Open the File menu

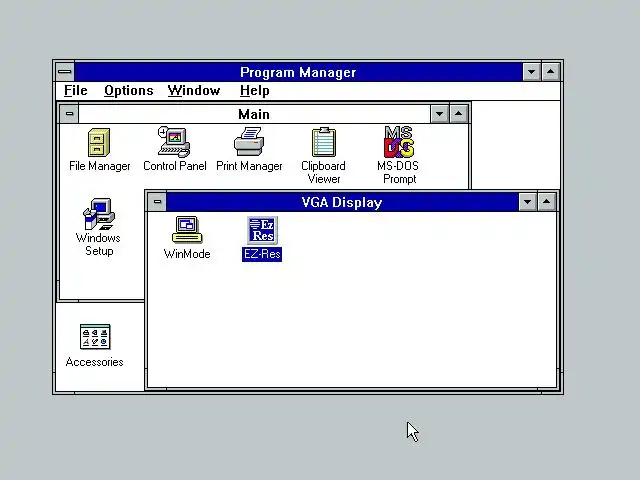(x=76, y=90)
